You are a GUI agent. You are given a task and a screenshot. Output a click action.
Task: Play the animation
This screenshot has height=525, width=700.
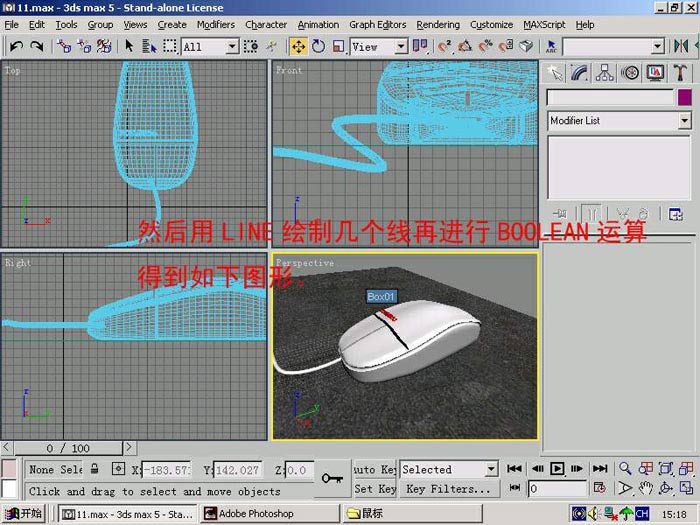(557, 468)
